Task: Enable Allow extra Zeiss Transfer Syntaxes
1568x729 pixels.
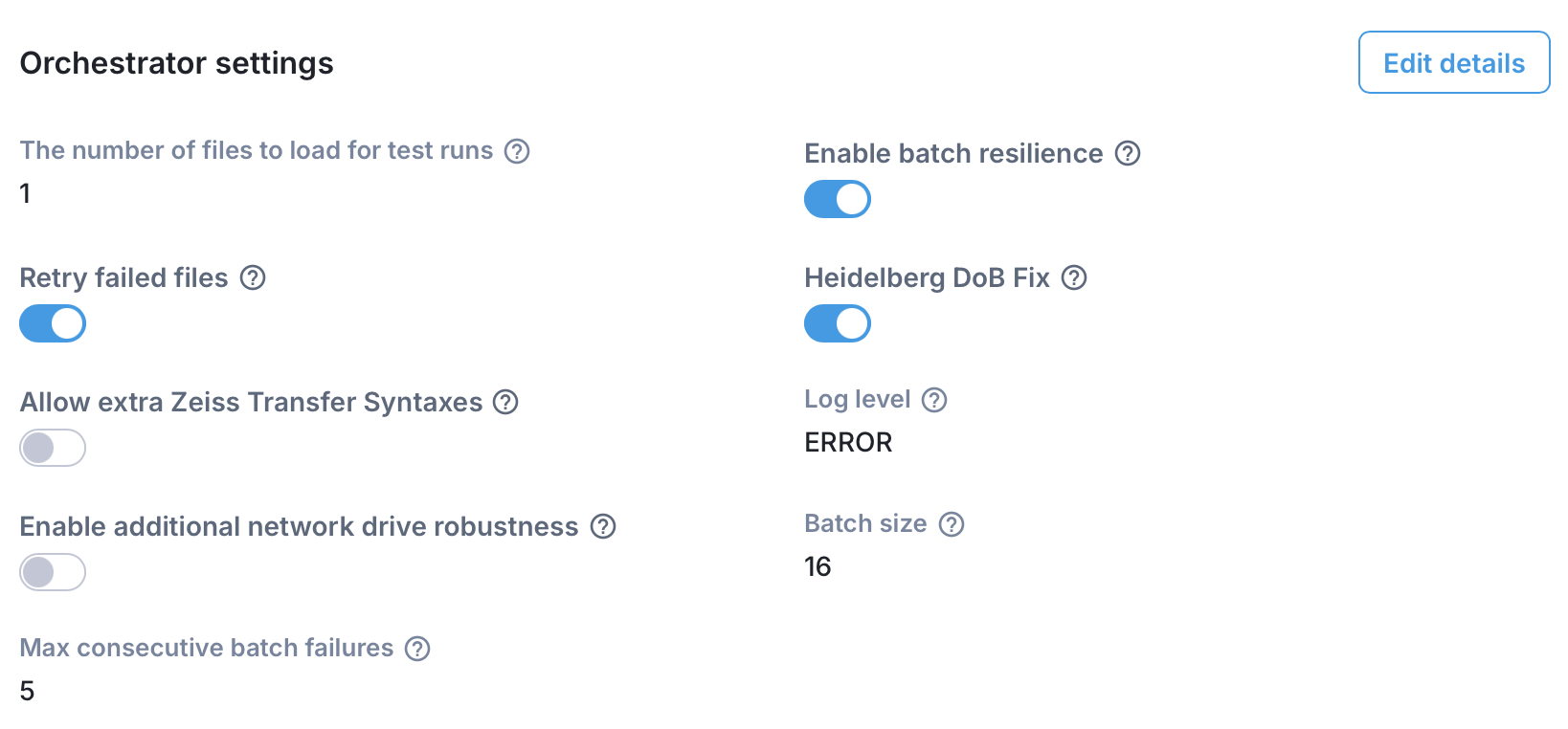Action: point(53,448)
